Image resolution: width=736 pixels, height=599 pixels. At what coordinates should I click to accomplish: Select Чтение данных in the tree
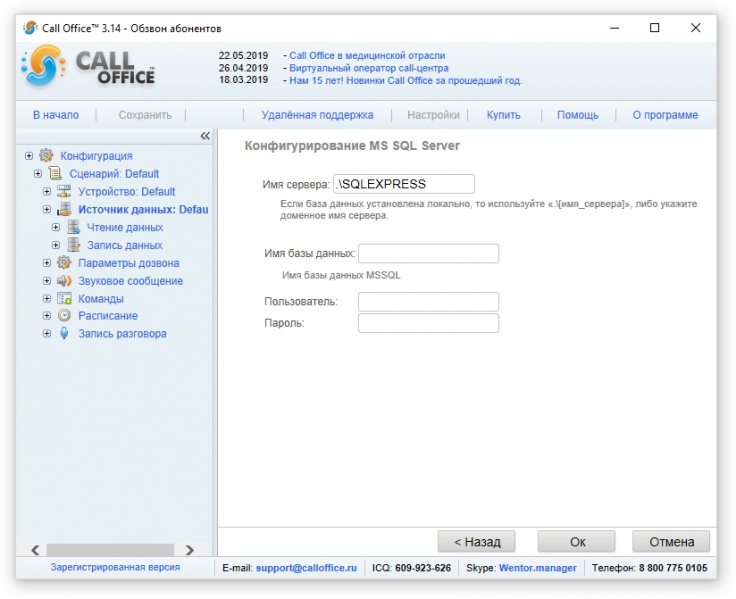(125, 227)
